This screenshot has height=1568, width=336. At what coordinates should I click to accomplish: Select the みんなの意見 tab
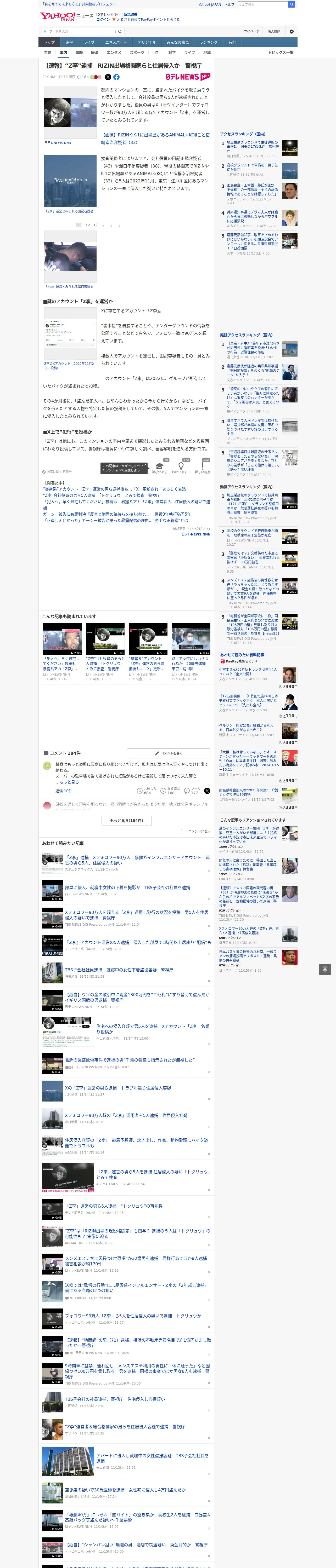(178, 43)
